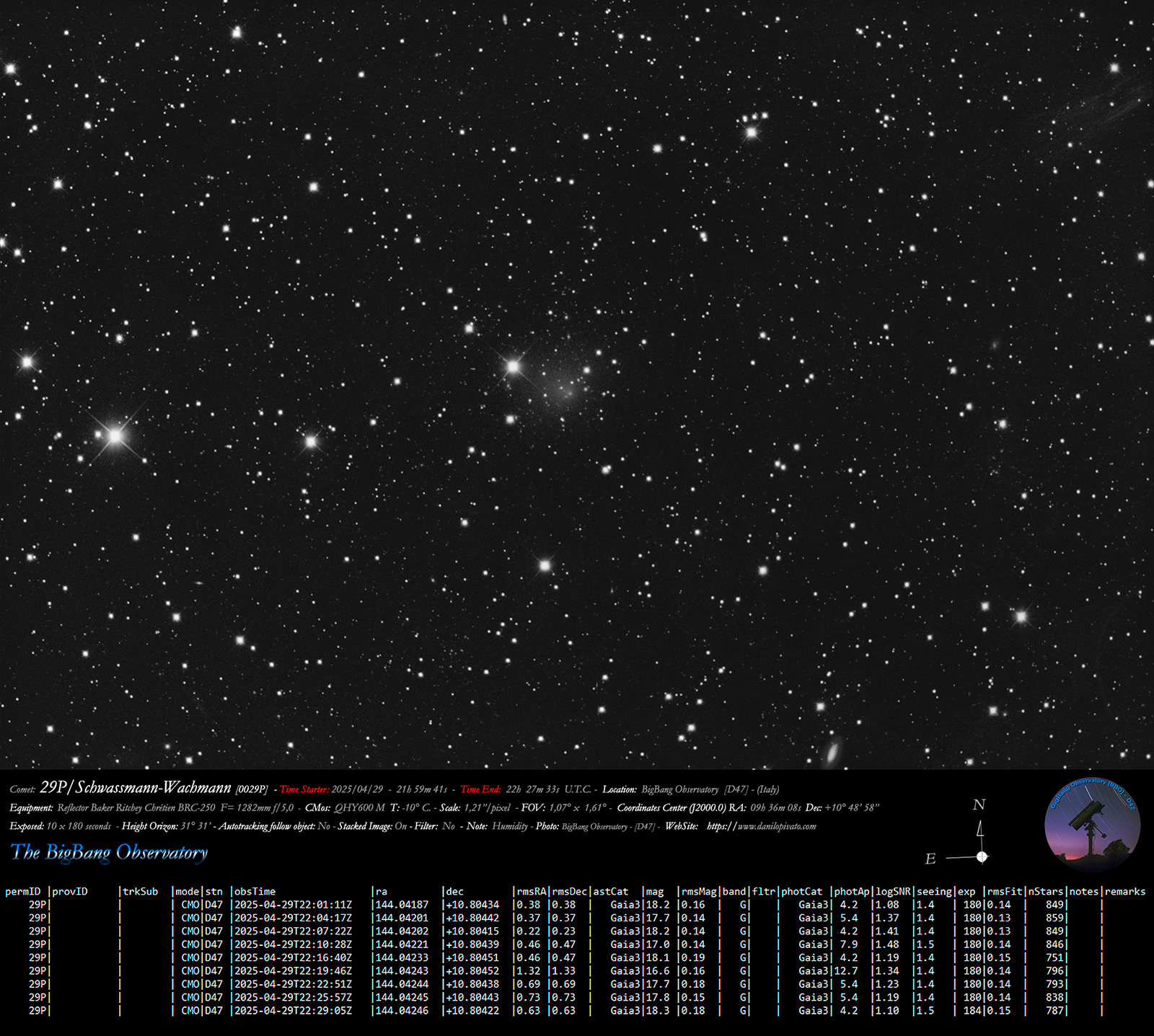Image resolution: width=1154 pixels, height=1036 pixels.
Task: Click the 'seeing' column header
Action: (935, 892)
